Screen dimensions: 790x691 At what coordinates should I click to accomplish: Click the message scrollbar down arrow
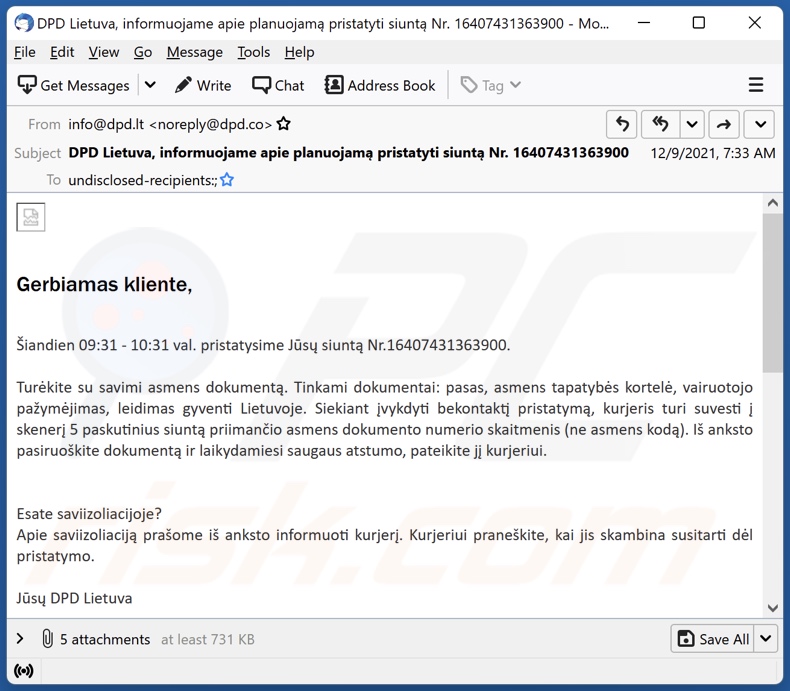(x=772, y=608)
